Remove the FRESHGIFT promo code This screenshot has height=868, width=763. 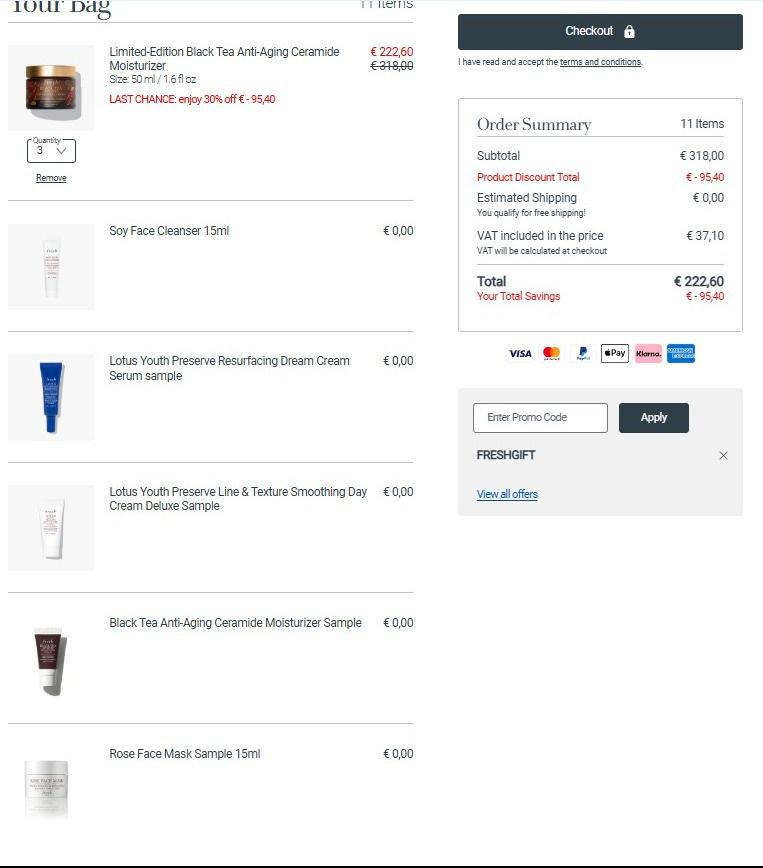723,456
